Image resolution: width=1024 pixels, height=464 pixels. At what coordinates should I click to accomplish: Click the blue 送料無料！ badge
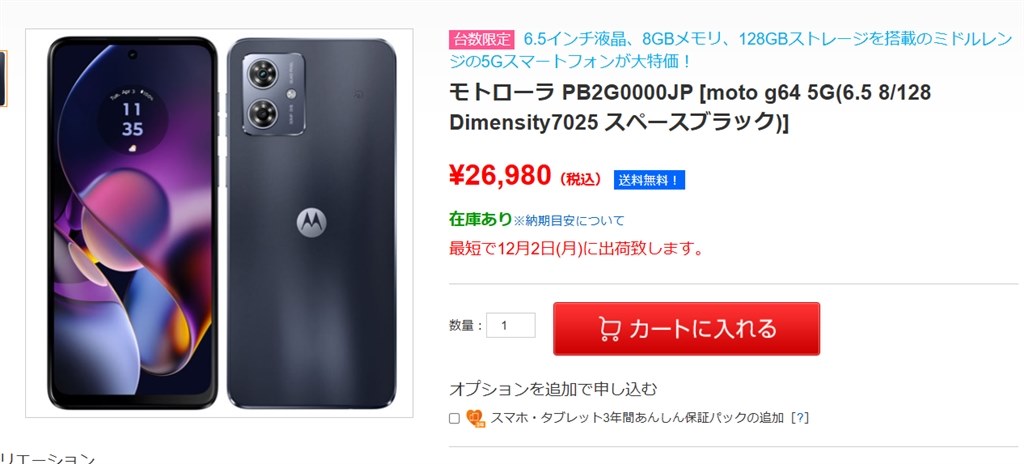coord(649,180)
